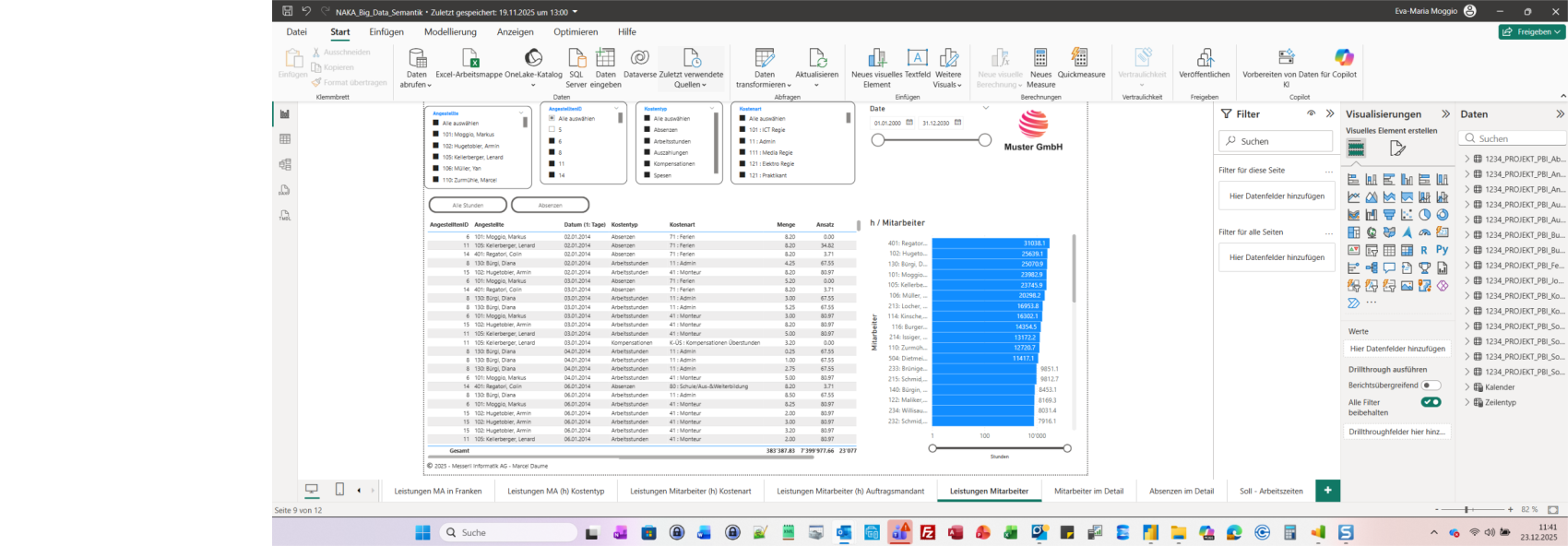Click Daten eingeben table icon
Viewport: 1568px width, 546px height.
[x=606, y=59]
